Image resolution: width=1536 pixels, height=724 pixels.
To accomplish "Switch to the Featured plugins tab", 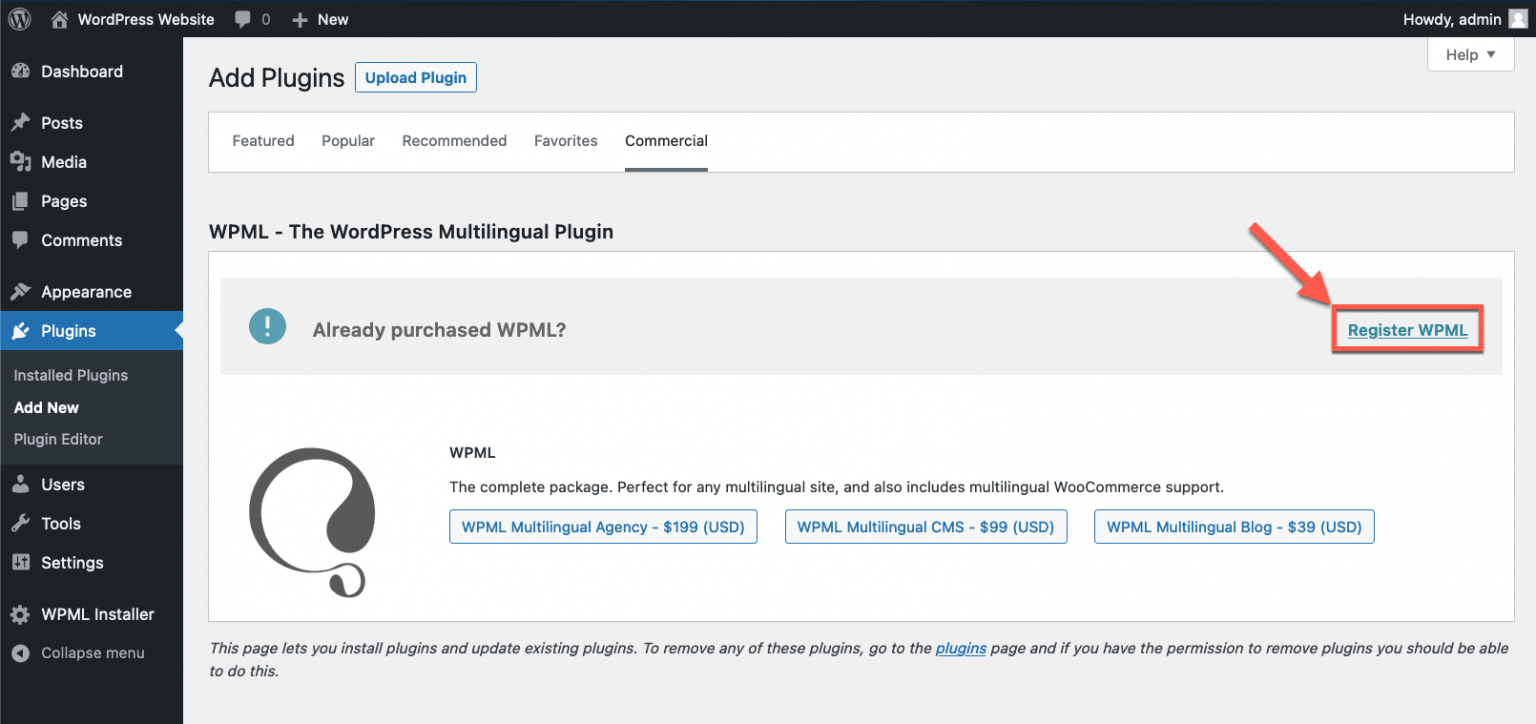I will pos(262,140).
